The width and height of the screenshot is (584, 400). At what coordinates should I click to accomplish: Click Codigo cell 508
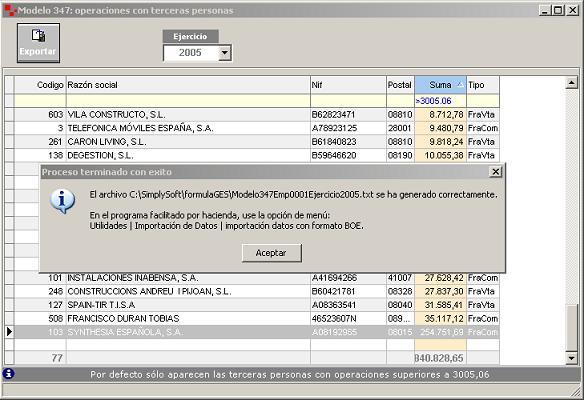40,318
